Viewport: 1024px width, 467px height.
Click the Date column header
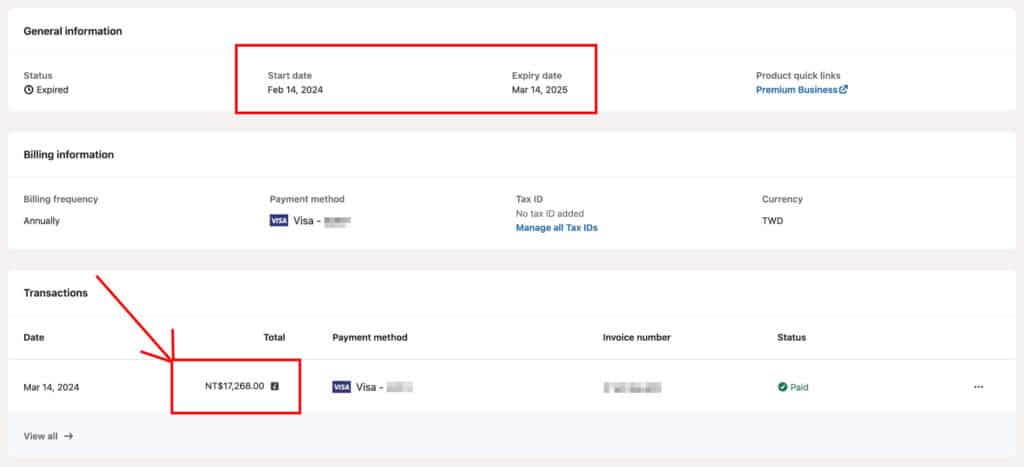[34, 338]
